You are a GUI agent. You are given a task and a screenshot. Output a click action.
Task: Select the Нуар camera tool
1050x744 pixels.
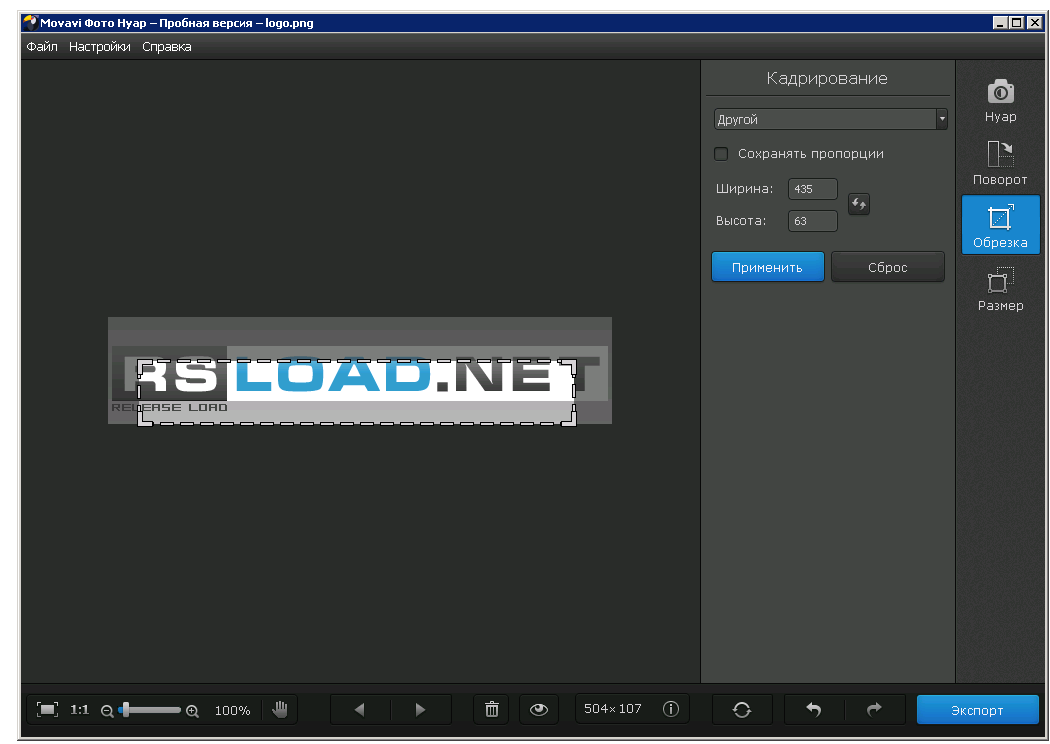click(x=1000, y=100)
